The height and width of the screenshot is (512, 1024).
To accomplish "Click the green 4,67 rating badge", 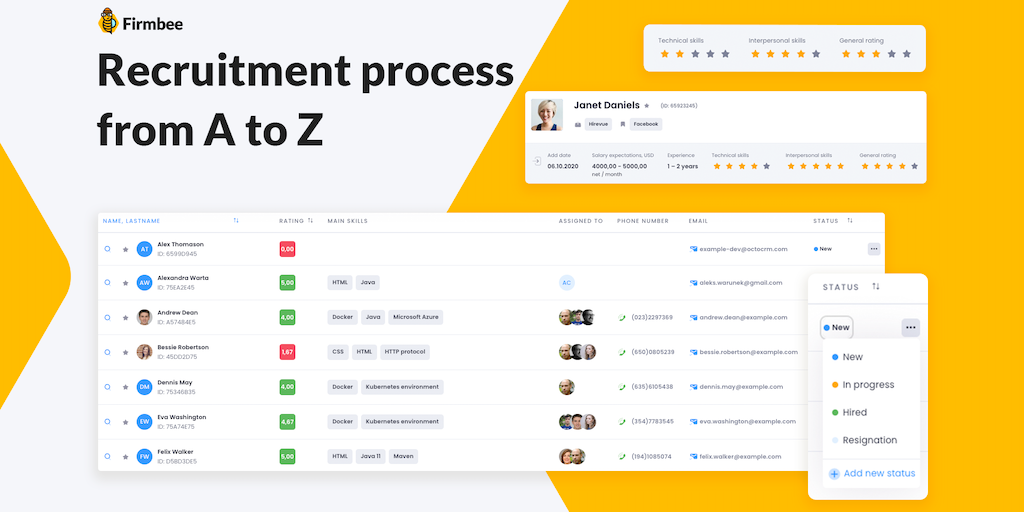I will click(287, 422).
